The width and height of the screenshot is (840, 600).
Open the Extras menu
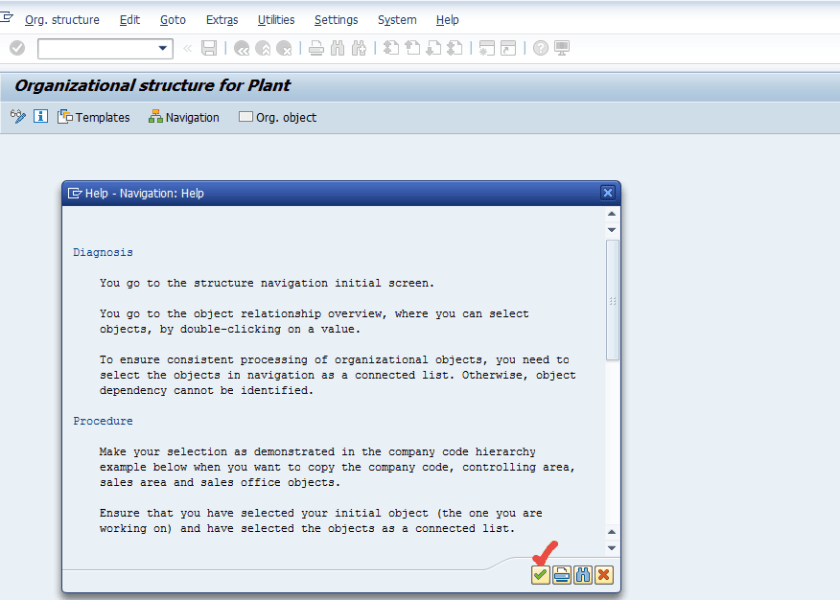point(222,20)
